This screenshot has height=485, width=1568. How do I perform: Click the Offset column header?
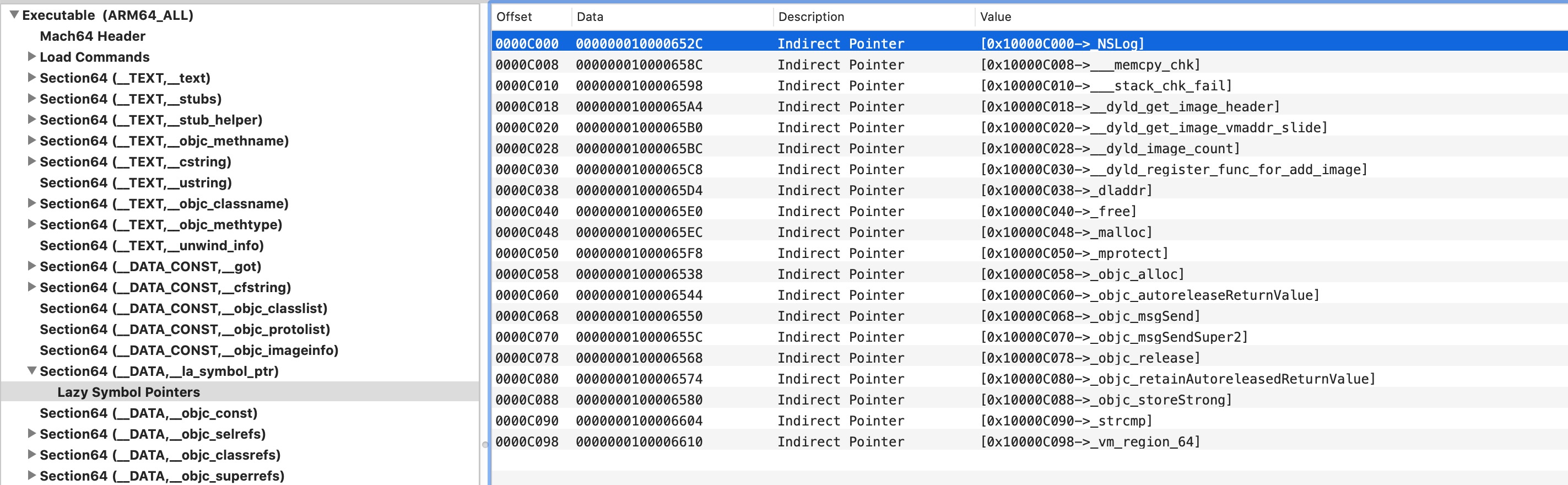click(x=513, y=17)
